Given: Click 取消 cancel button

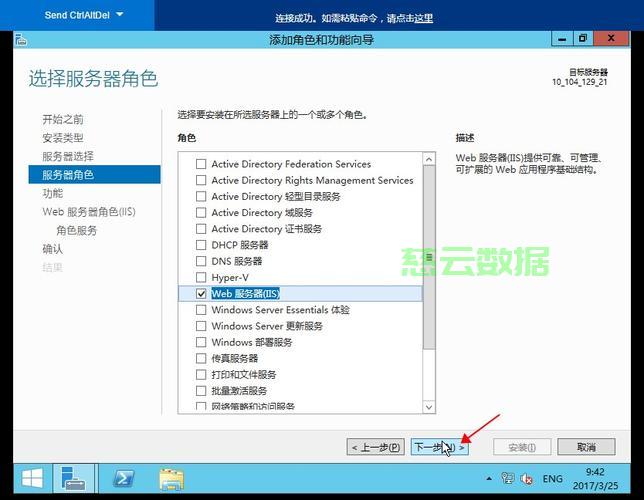Looking at the screenshot, I should coord(586,447).
